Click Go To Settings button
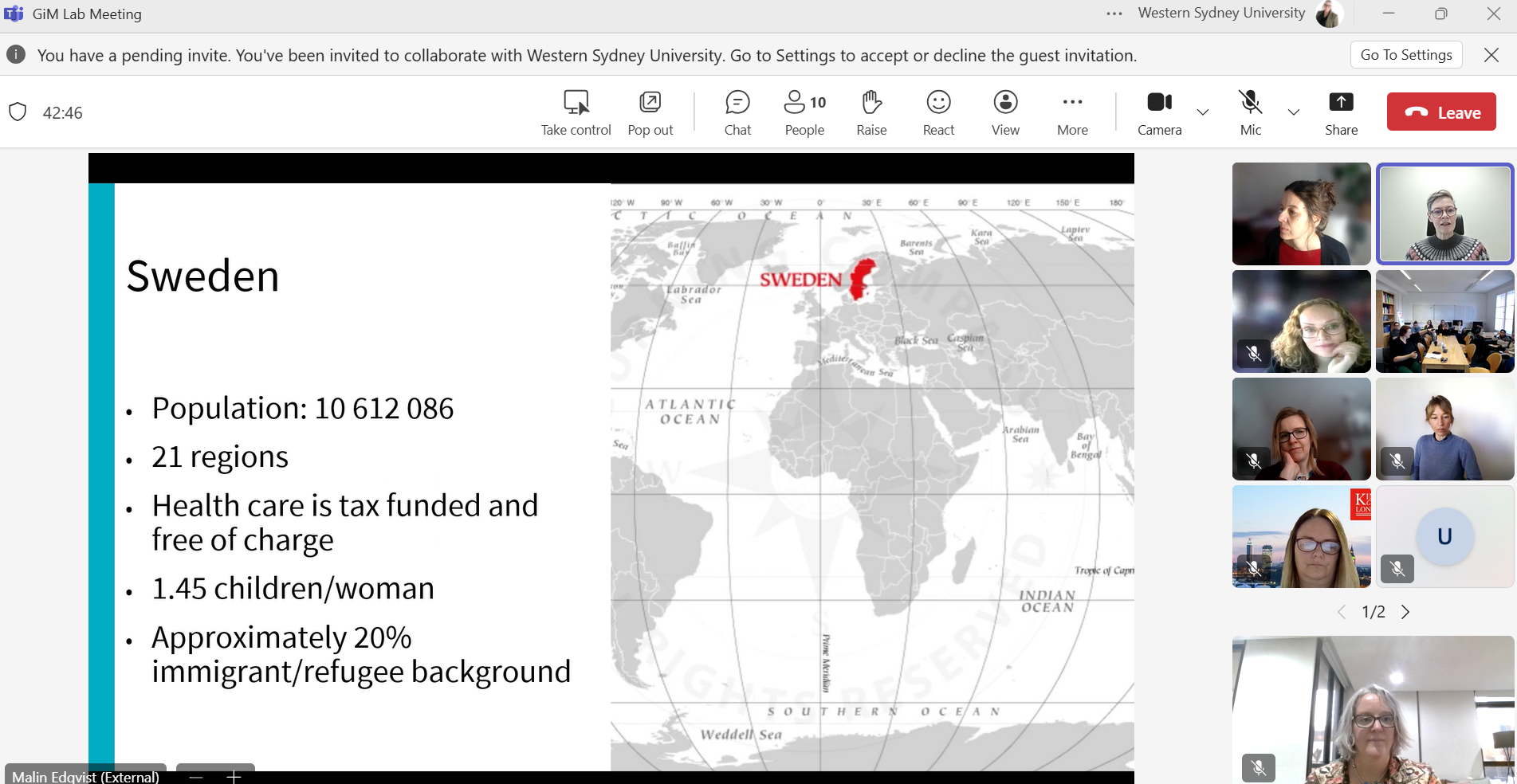 click(1406, 55)
